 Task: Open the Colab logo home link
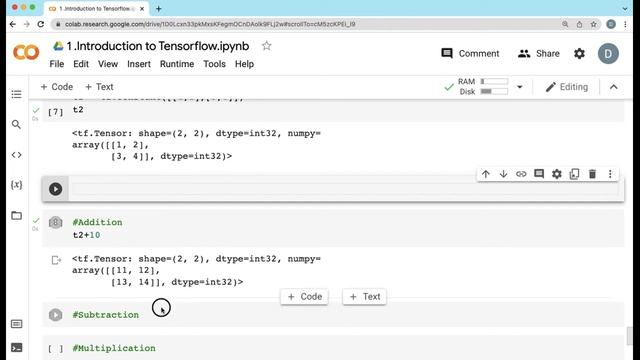(x=26, y=53)
